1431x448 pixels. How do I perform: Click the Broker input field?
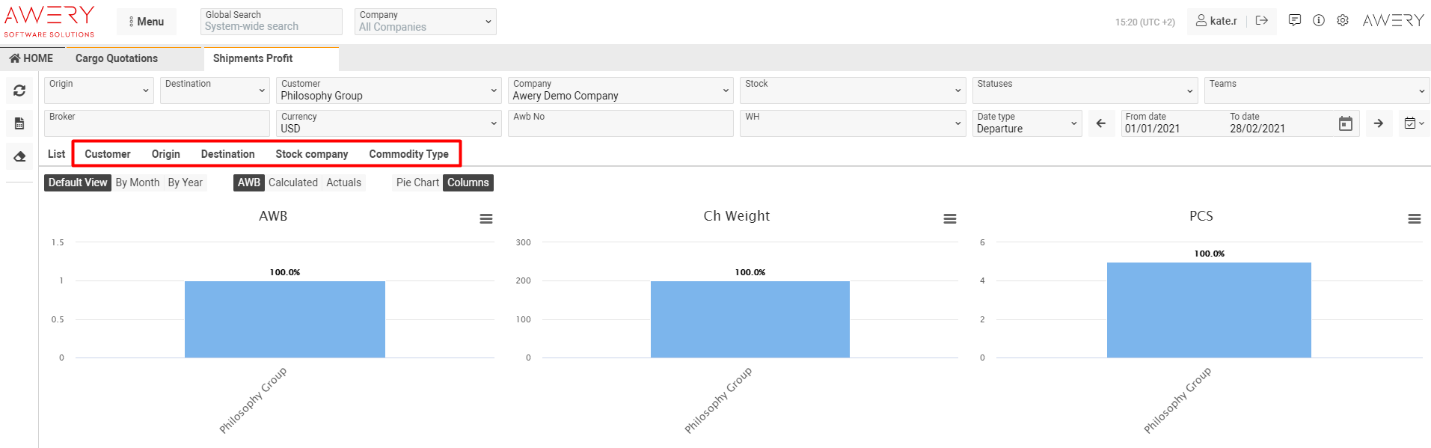coord(156,123)
